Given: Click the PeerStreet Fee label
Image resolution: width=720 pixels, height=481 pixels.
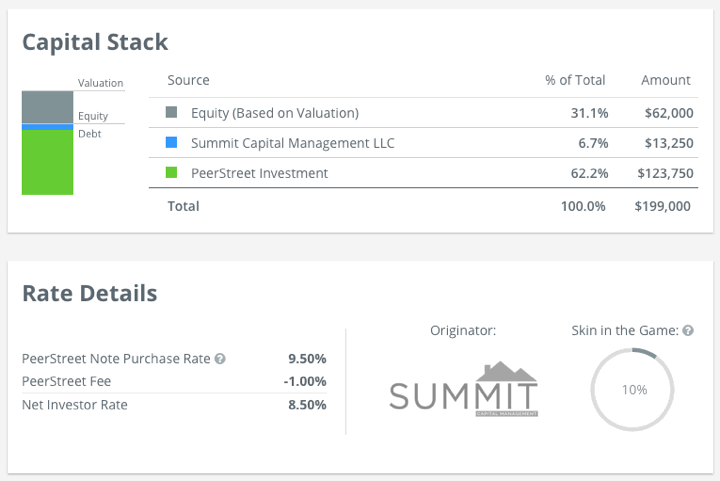Looking at the screenshot, I should [x=66, y=381].
